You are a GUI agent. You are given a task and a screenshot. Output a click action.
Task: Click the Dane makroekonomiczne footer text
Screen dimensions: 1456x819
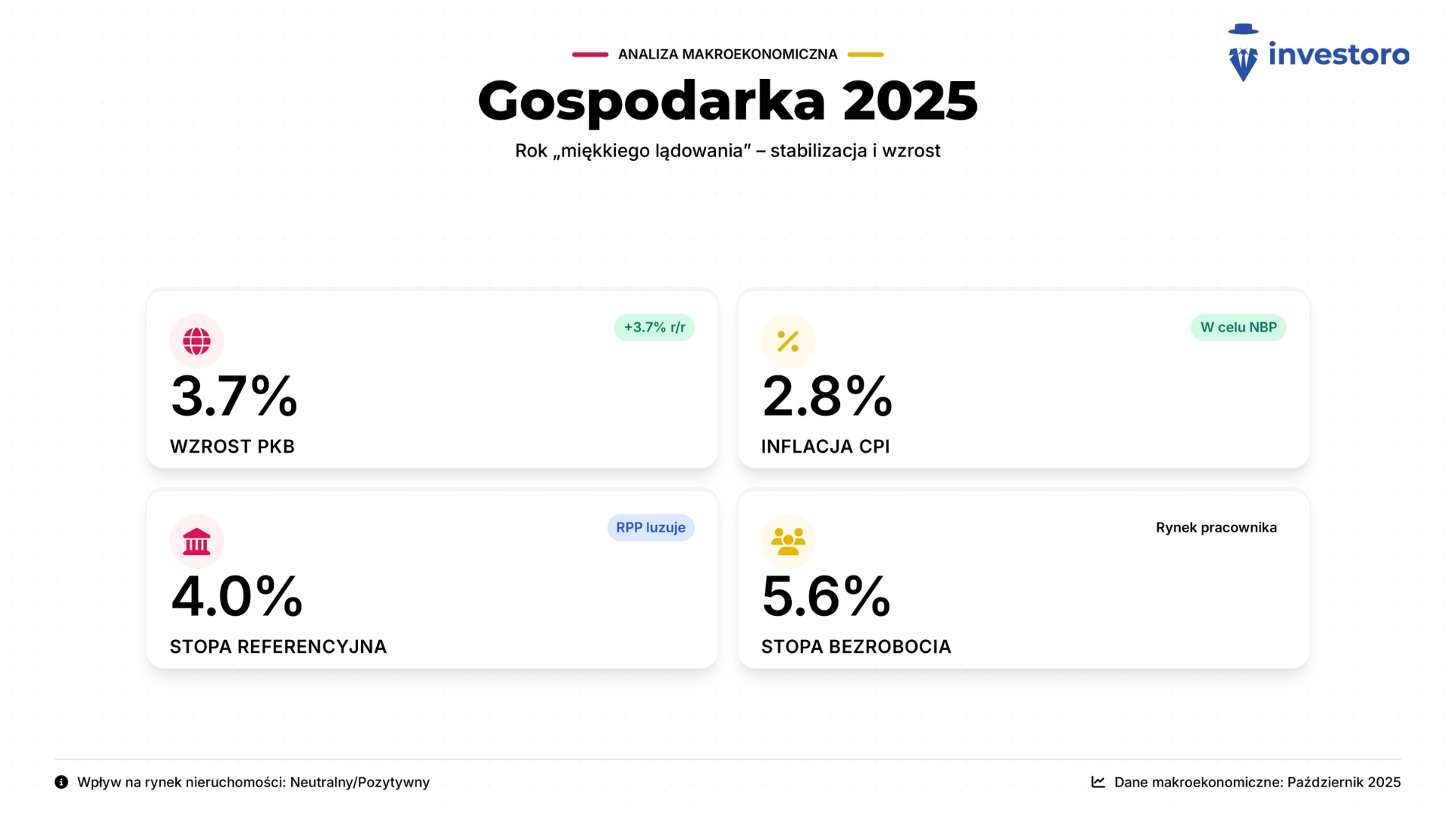pyautogui.click(x=1257, y=782)
